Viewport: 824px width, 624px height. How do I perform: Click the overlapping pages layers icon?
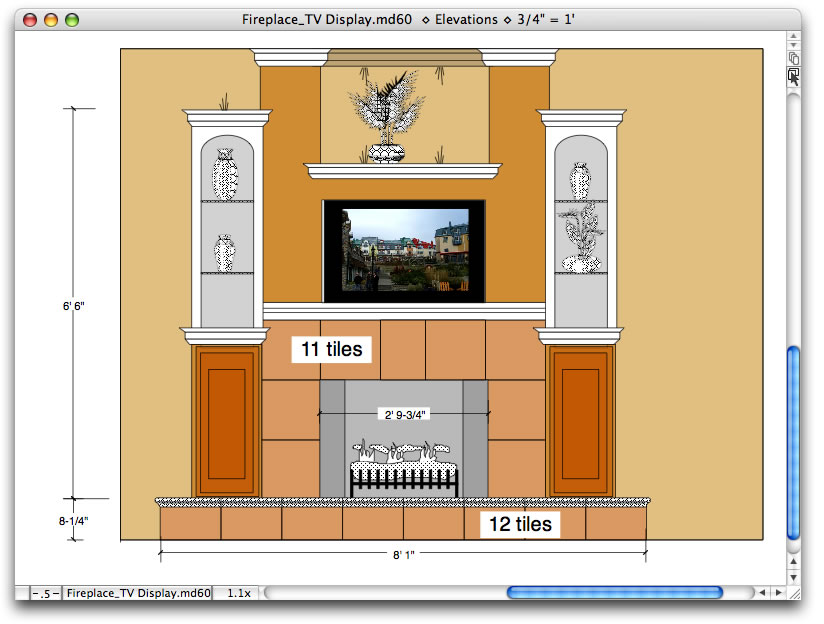point(793,59)
